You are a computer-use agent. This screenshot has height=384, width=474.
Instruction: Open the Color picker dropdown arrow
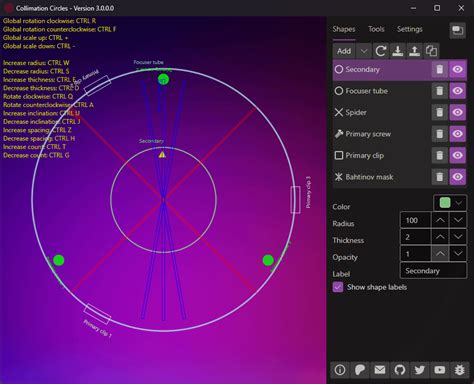tap(459, 203)
